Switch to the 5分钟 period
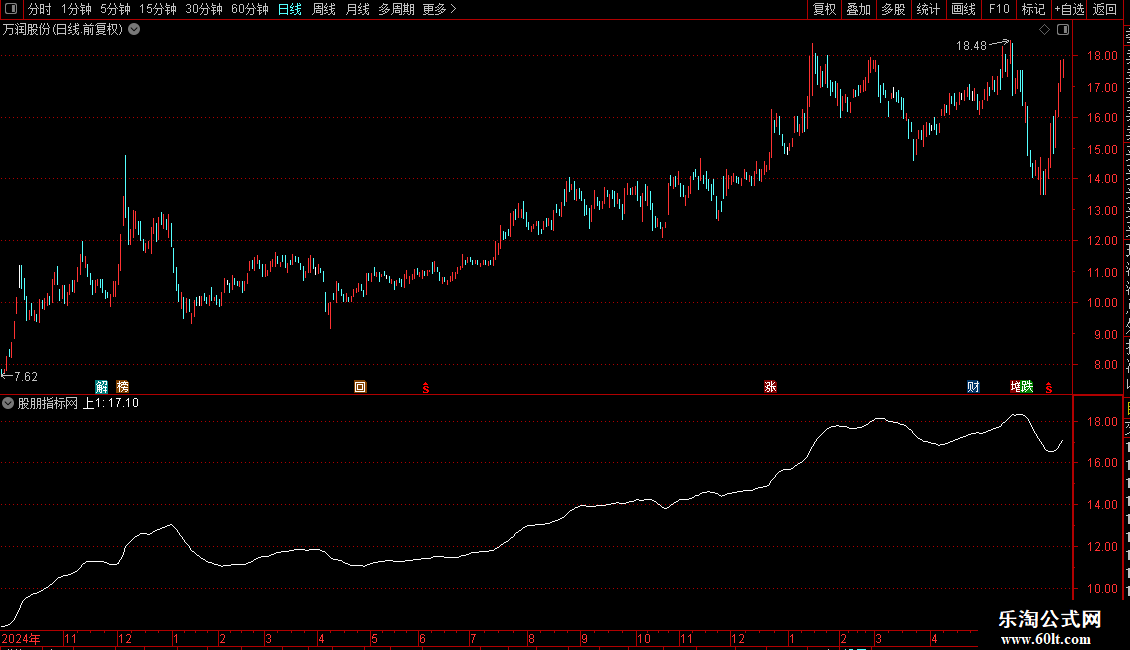The height and width of the screenshot is (650, 1130). coord(115,9)
